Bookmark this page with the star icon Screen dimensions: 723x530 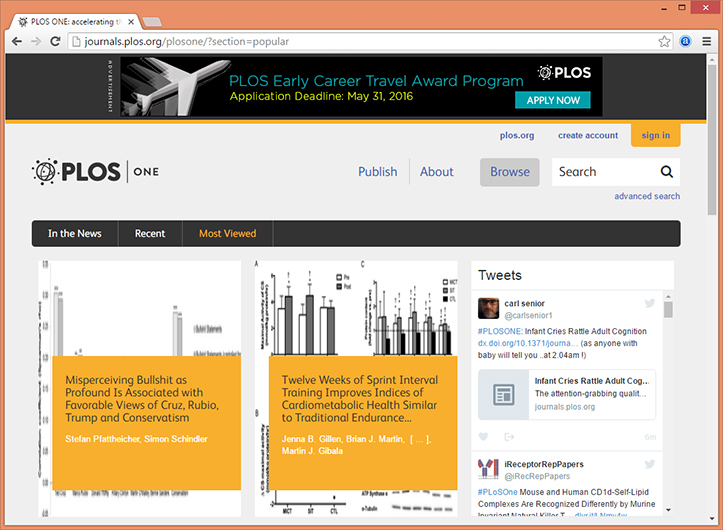click(664, 42)
